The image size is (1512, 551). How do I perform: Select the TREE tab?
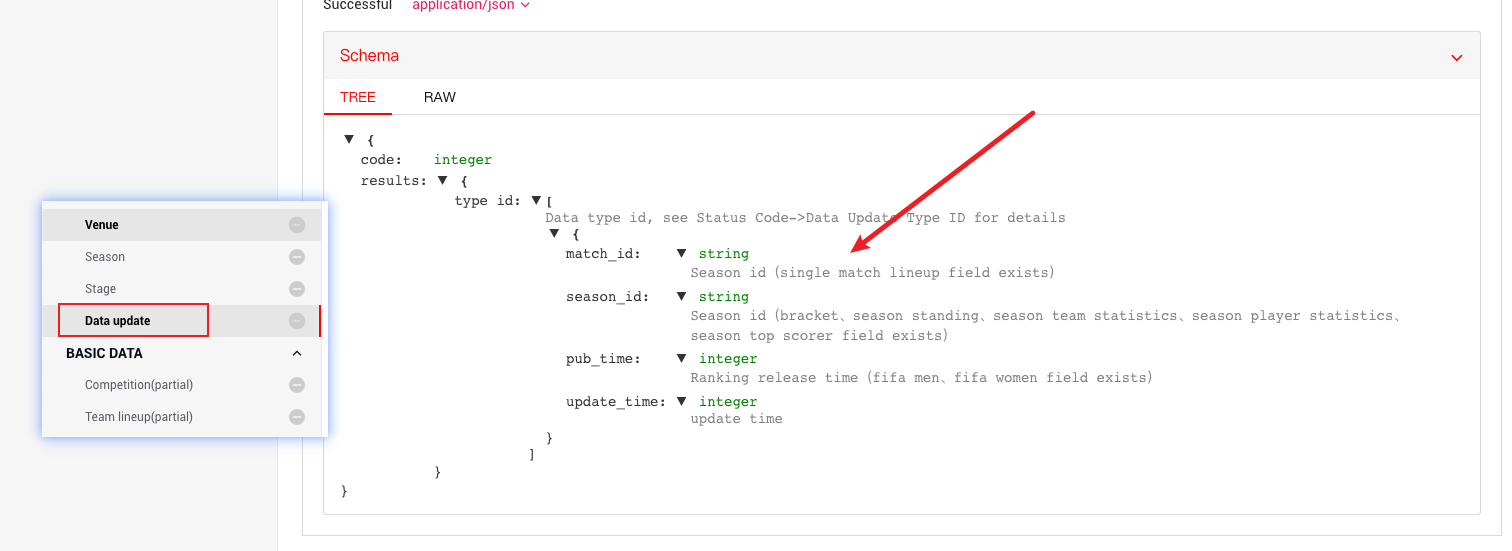coord(357,97)
